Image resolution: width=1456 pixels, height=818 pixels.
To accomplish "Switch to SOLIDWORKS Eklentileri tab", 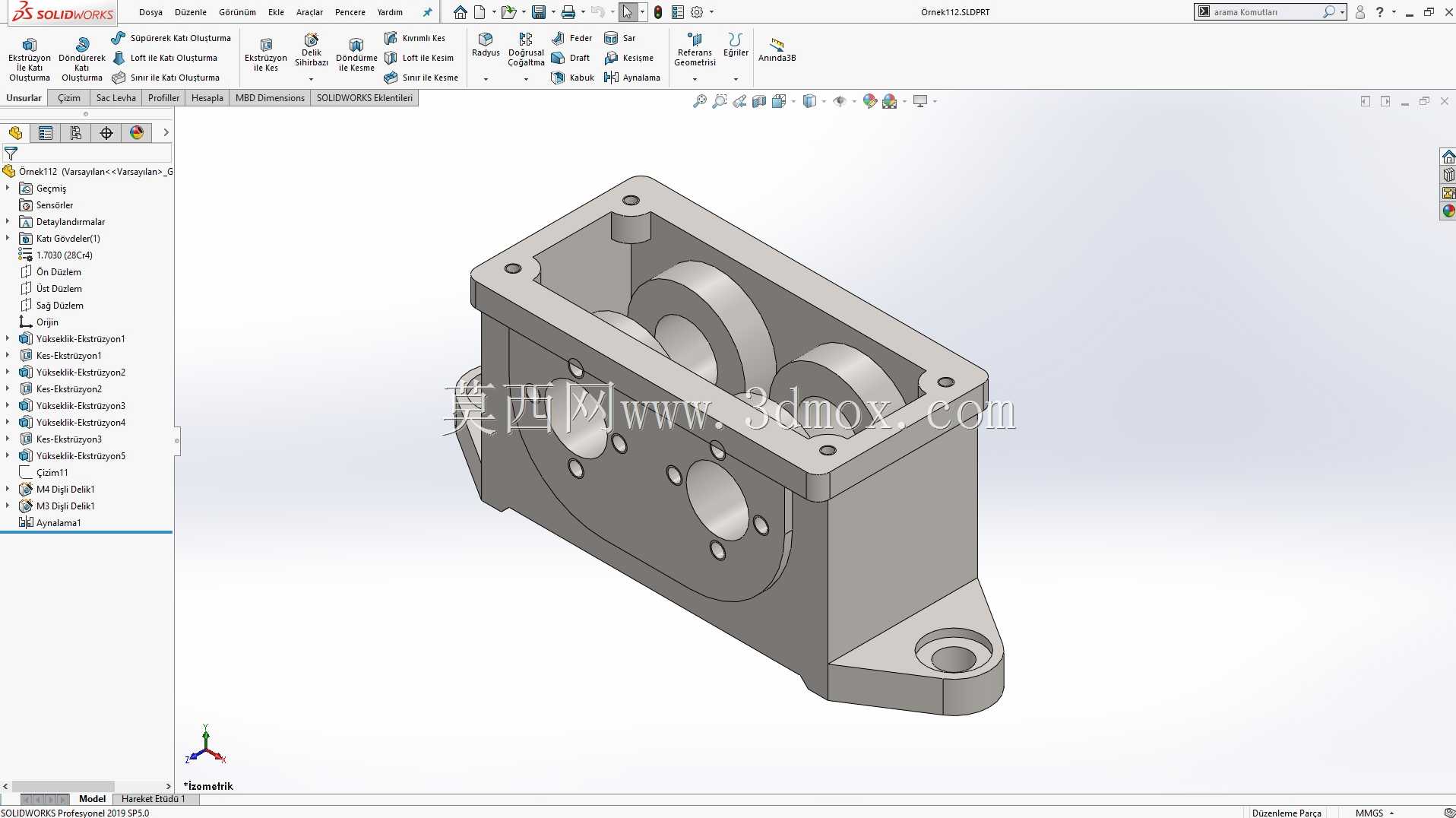I will point(365,98).
